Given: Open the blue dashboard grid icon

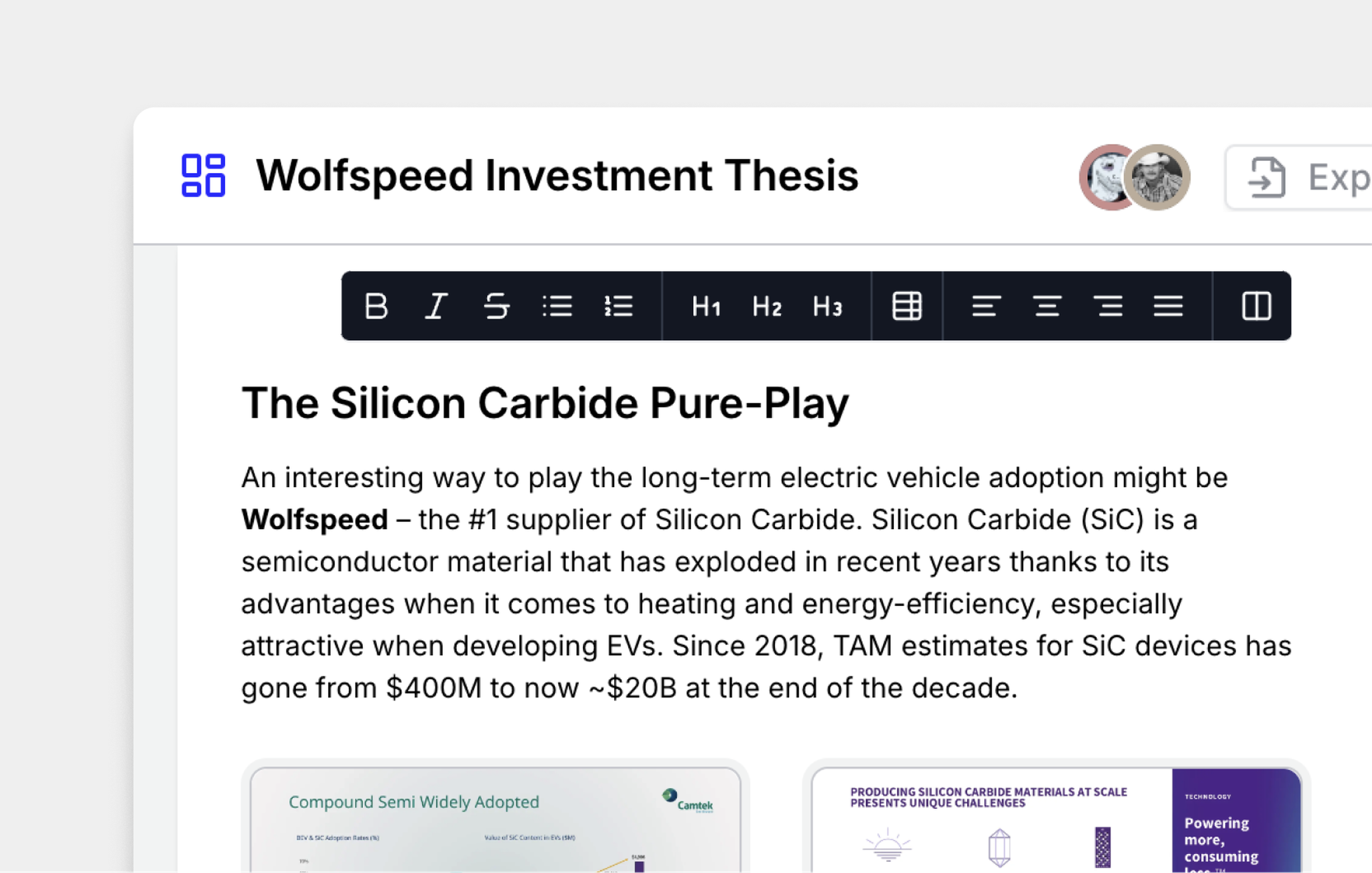Looking at the screenshot, I should coord(203,175).
